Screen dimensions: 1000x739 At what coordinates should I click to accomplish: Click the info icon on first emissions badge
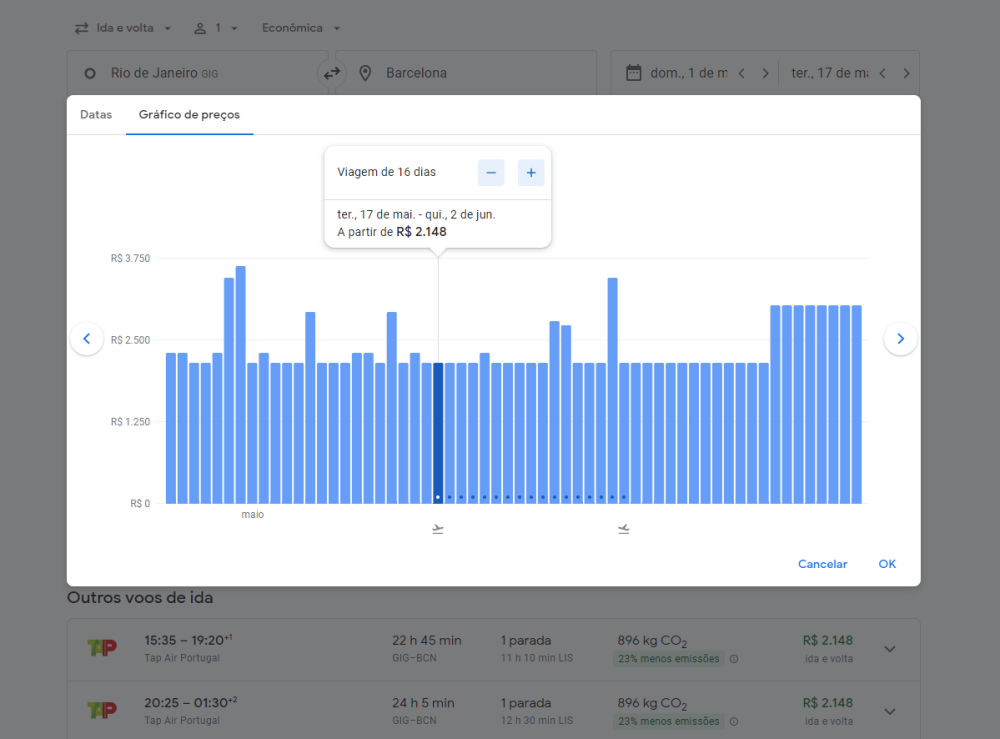click(x=734, y=659)
